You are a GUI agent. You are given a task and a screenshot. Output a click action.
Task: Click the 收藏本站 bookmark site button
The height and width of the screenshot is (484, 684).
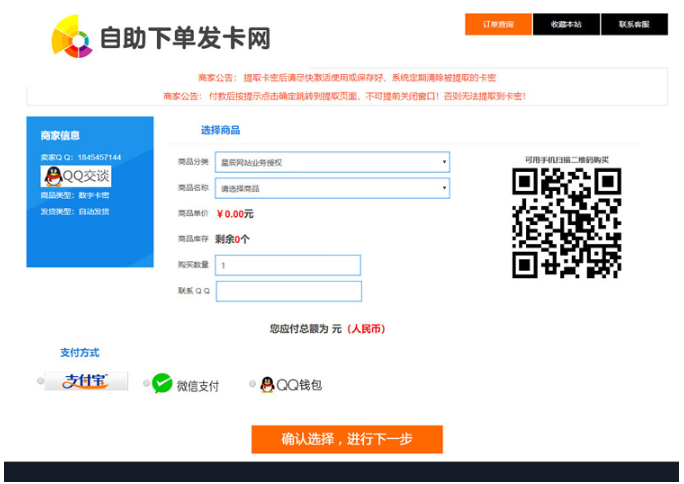tap(566, 24)
